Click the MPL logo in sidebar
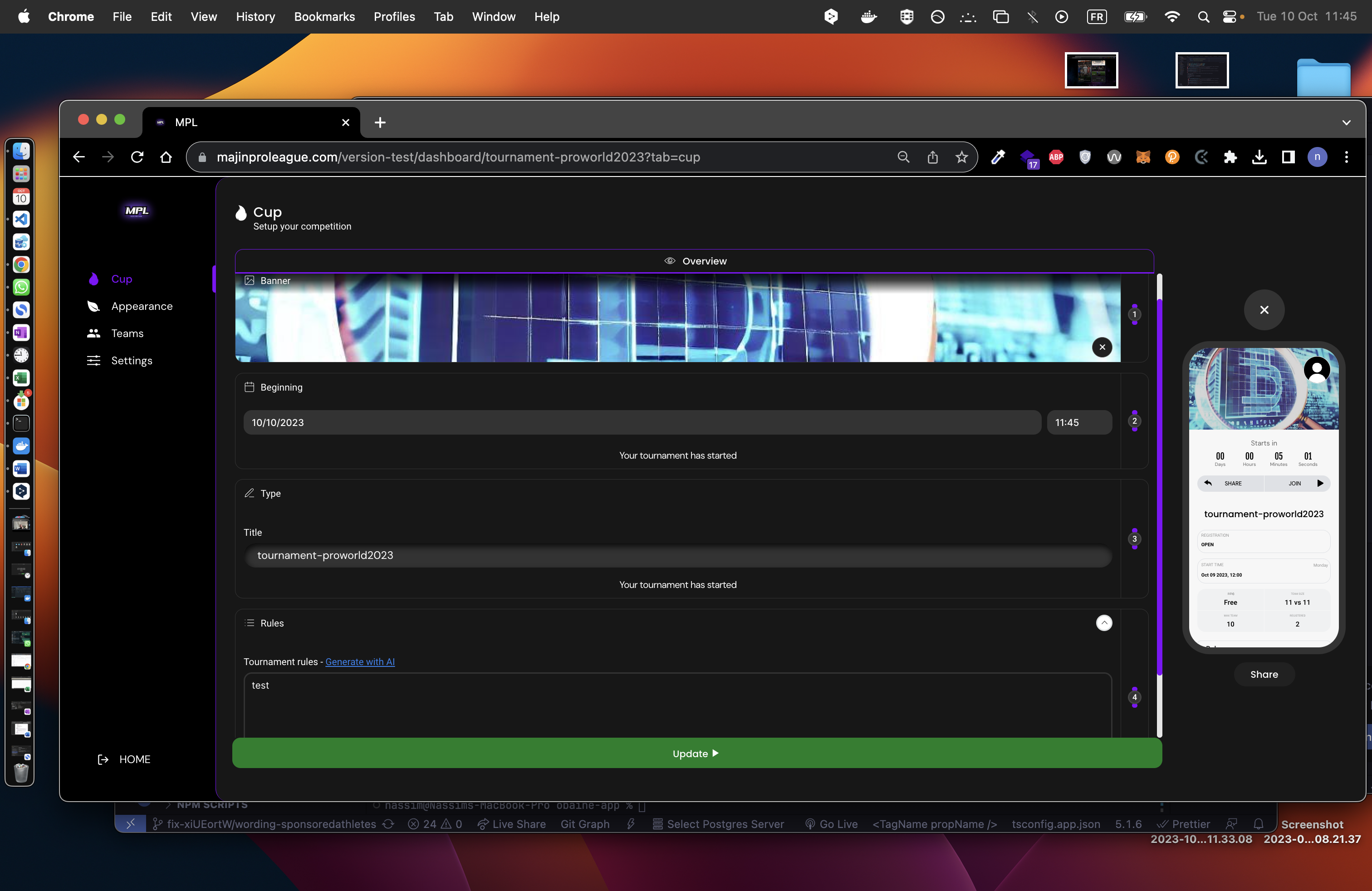1372x891 pixels. (x=137, y=211)
